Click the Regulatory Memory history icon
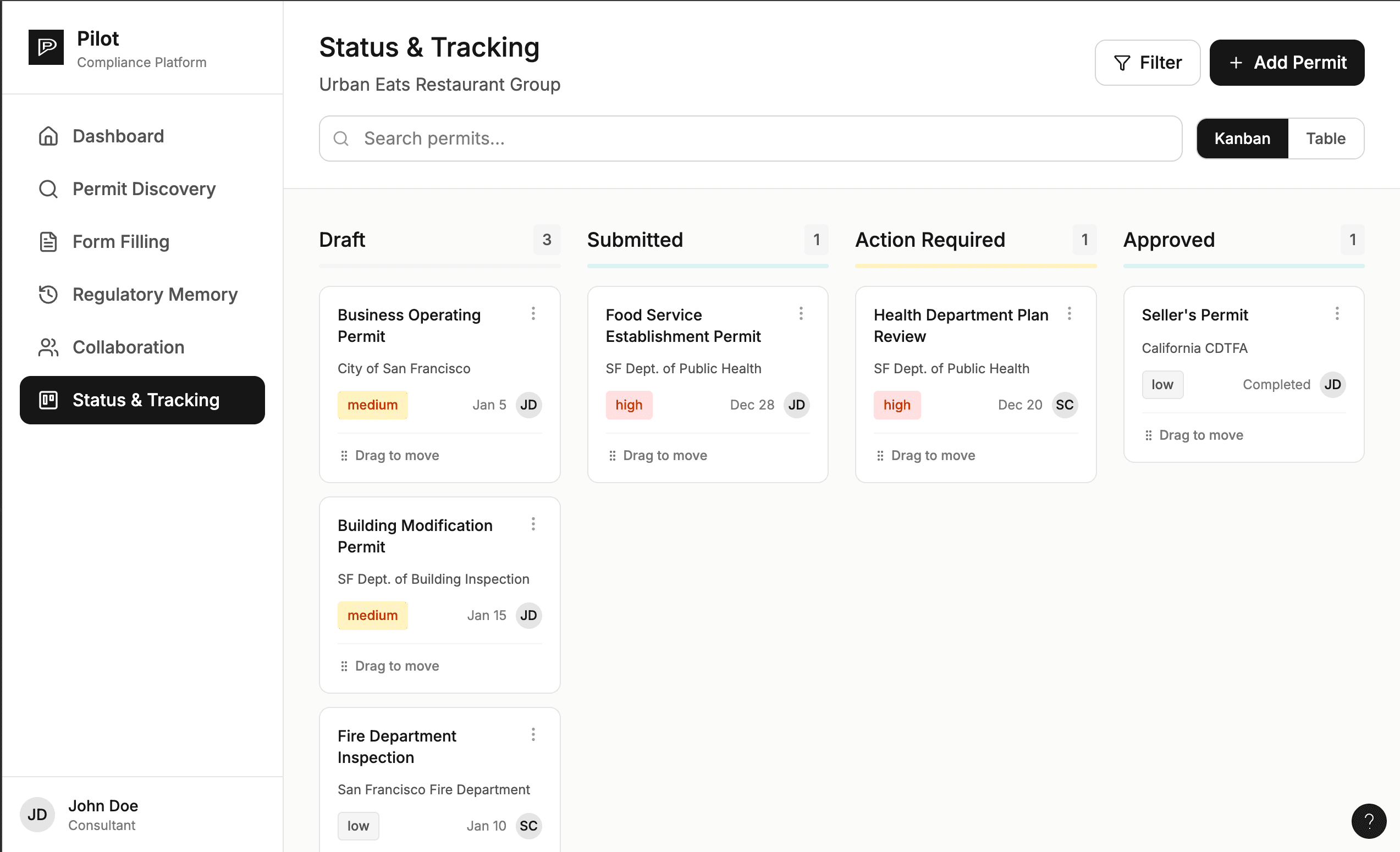Screen dimensions: 1400x852 48,294
